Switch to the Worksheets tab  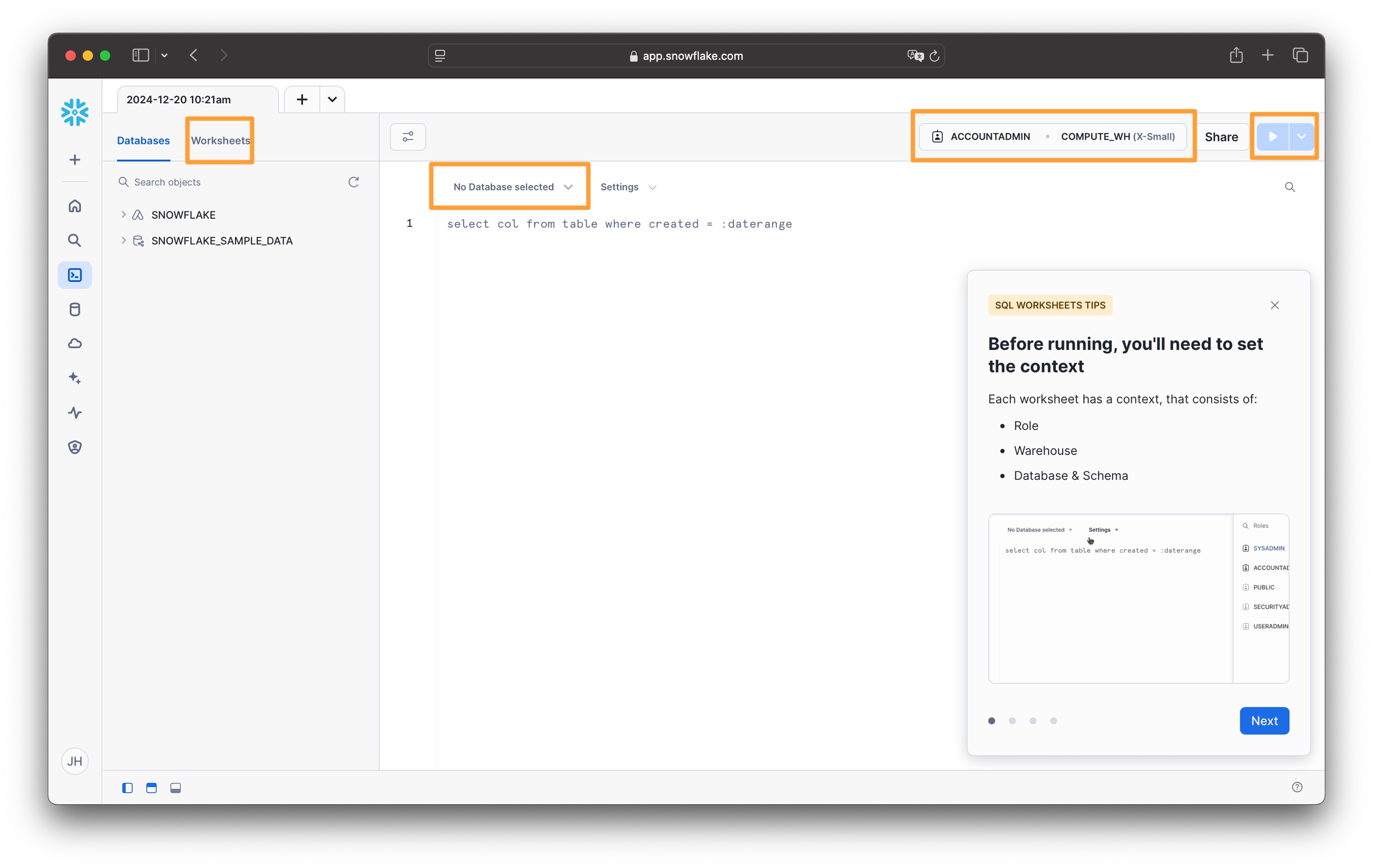(x=220, y=141)
